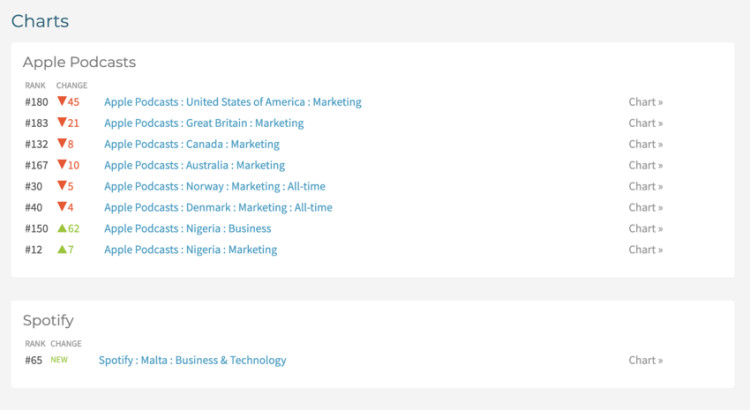Open Norway Marketing All-time chart link
Viewport: 750px width, 410px height.
pyautogui.click(x=215, y=186)
